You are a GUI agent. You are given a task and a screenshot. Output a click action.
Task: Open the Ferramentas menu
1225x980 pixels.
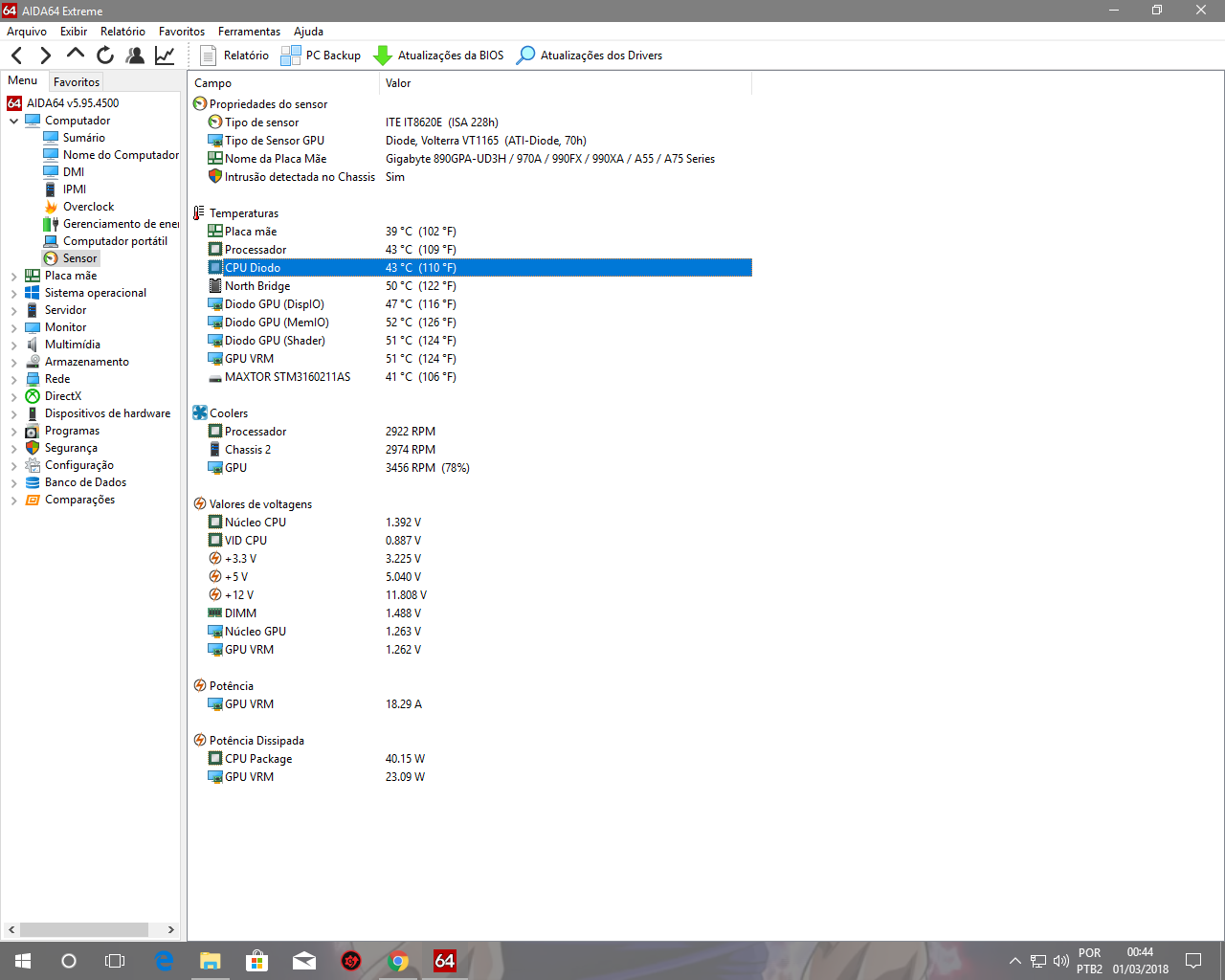point(249,32)
